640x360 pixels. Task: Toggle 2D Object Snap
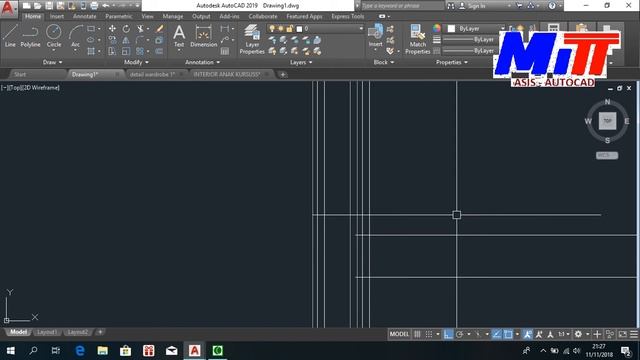tap(508, 334)
